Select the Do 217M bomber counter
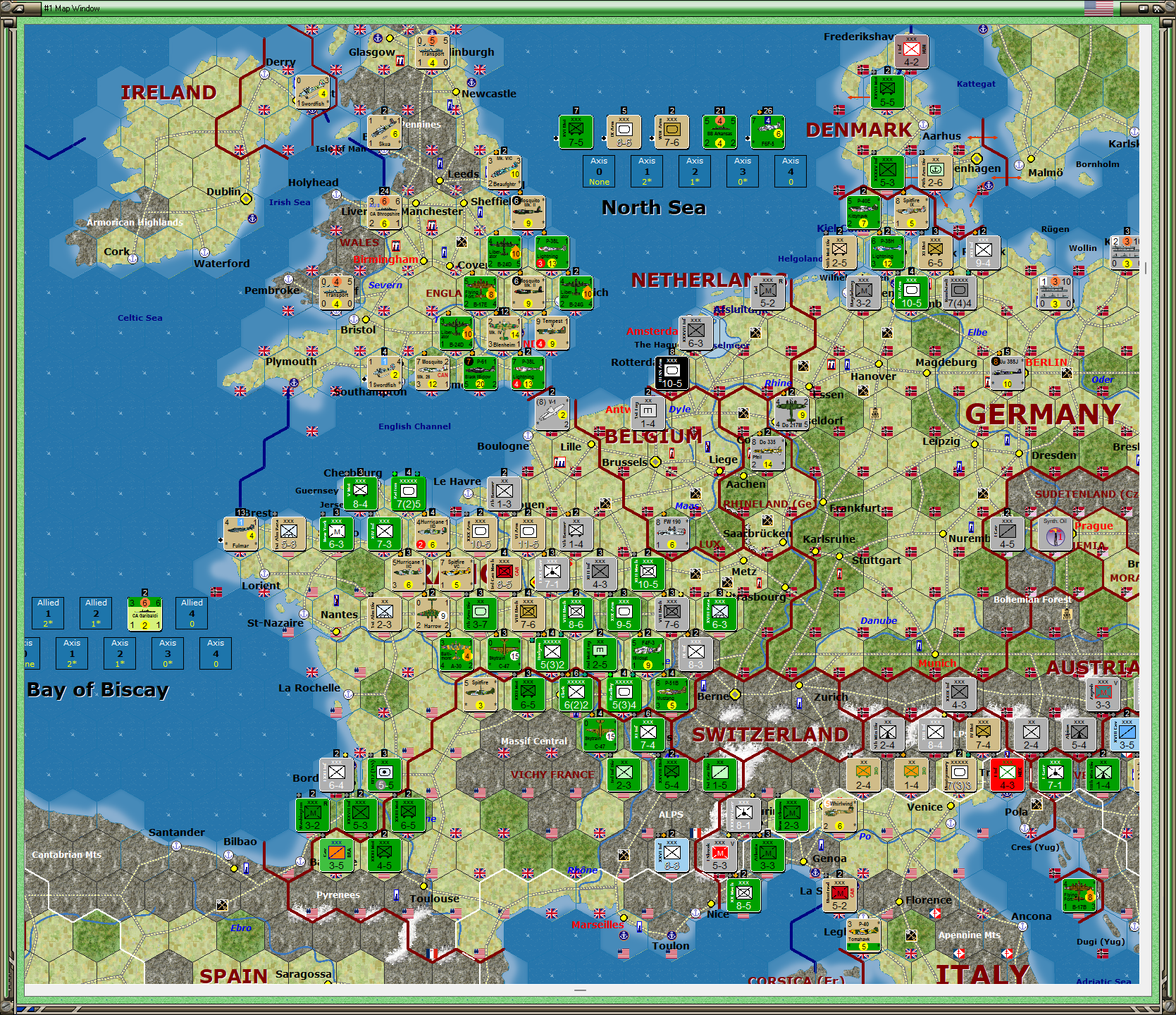The height and width of the screenshot is (1015, 1176). (x=792, y=414)
